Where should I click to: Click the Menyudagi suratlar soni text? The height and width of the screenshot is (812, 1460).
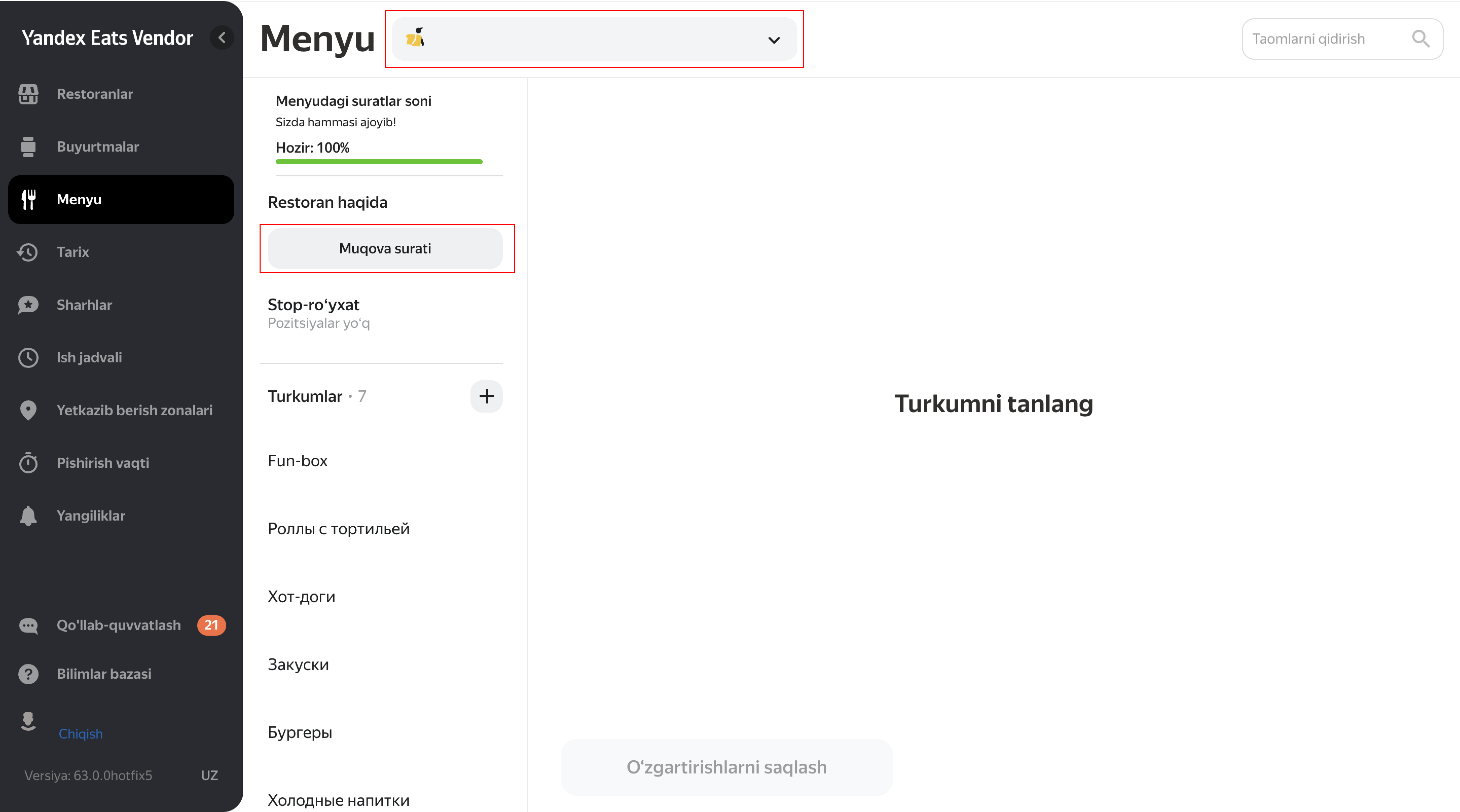click(x=353, y=101)
